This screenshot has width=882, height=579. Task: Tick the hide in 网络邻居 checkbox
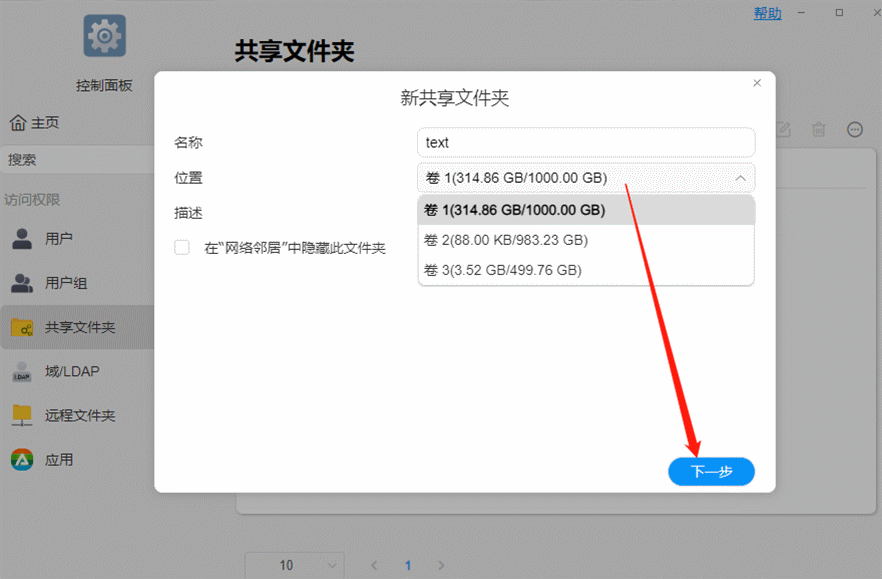(182, 248)
